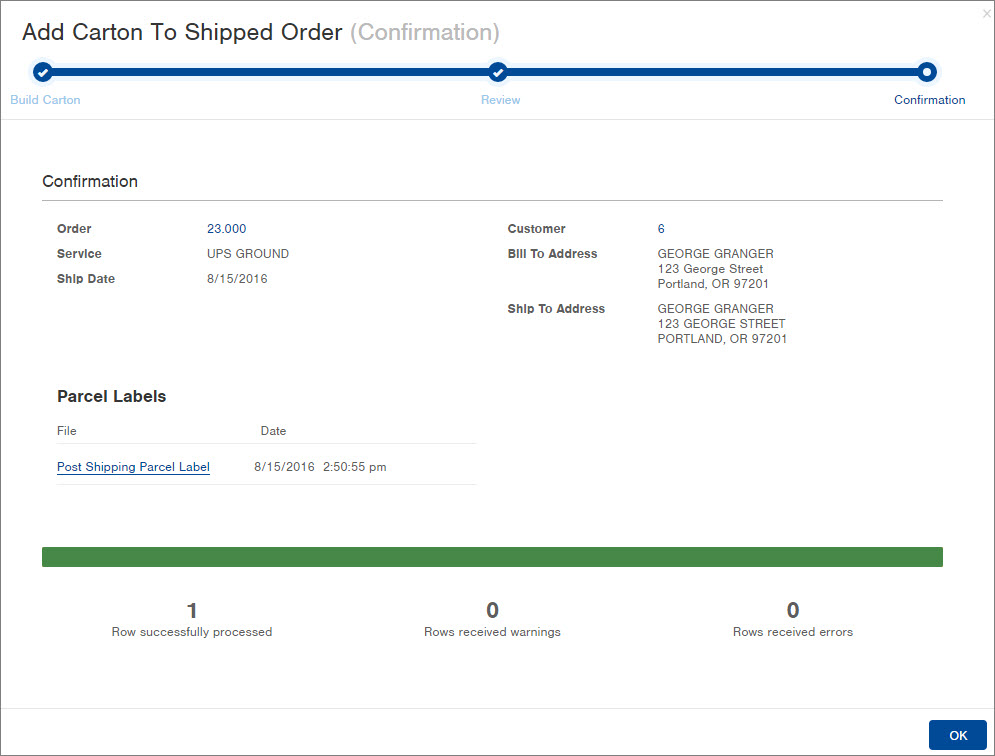Screen dimensions: 995x756
Task: Click the OK button
Action: click(x=958, y=735)
